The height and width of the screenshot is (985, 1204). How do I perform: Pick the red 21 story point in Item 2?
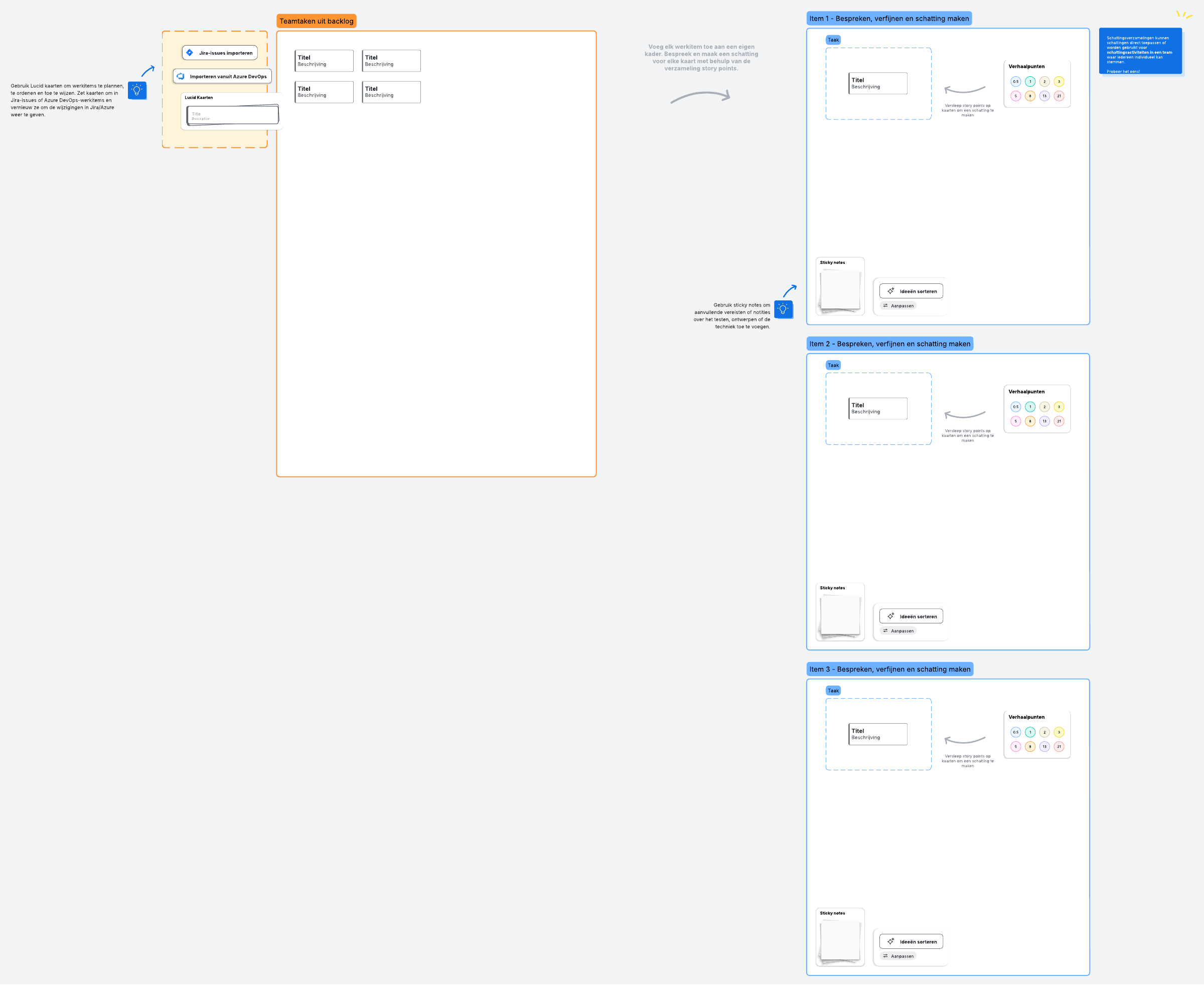(1059, 421)
